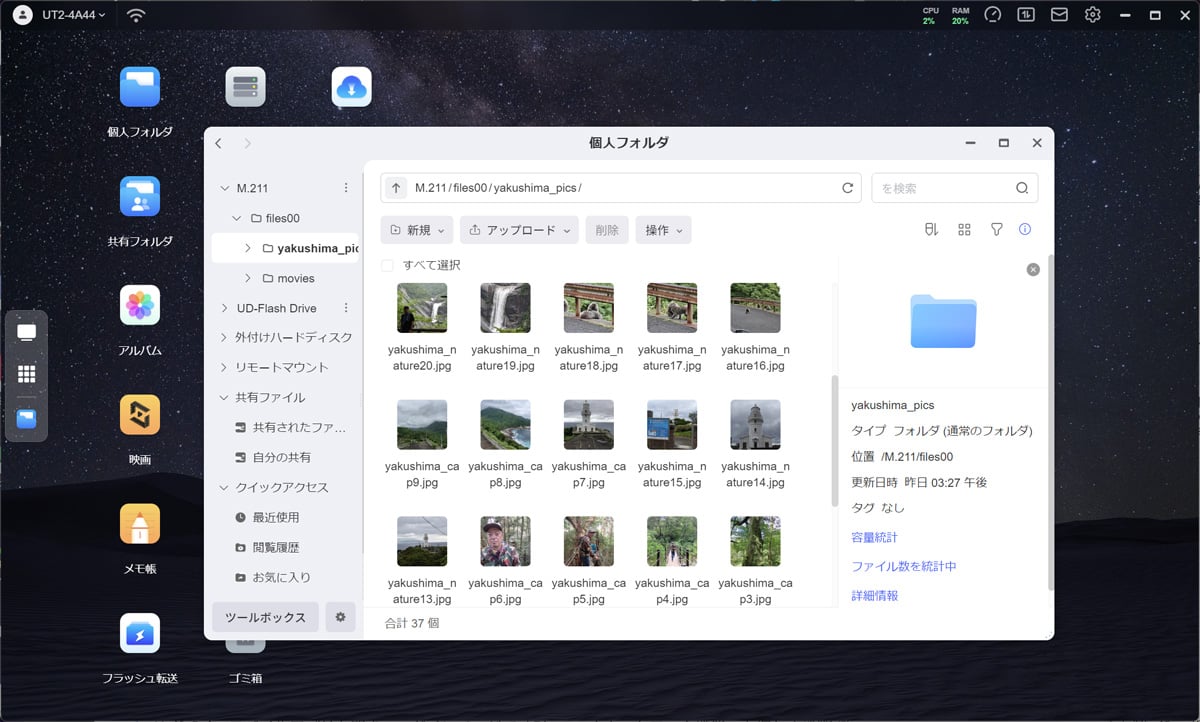Open M.211 more options menu
Screen dimensions: 1200x722
click(x=346, y=188)
